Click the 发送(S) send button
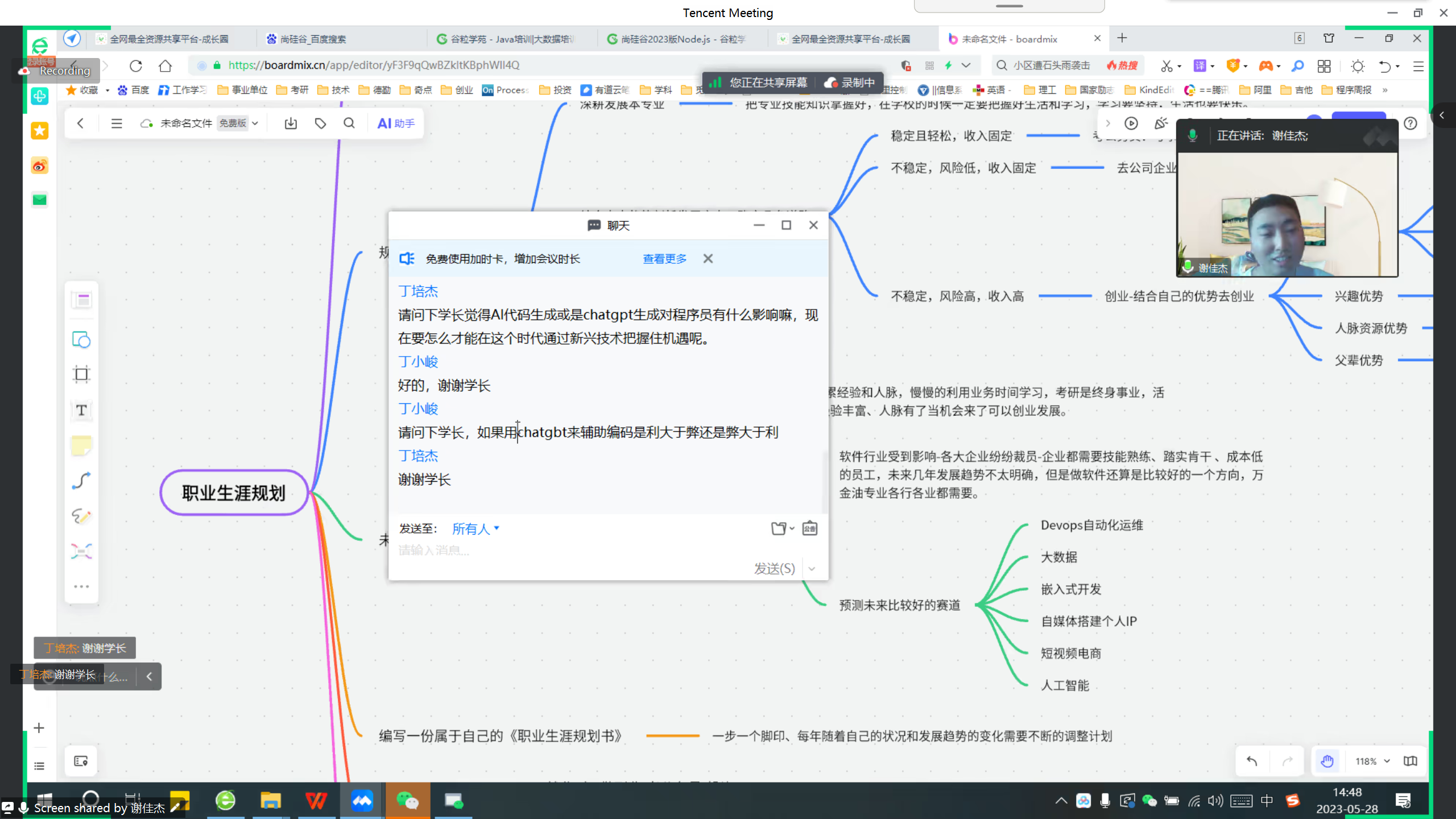1456x819 pixels. pyautogui.click(x=774, y=568)
